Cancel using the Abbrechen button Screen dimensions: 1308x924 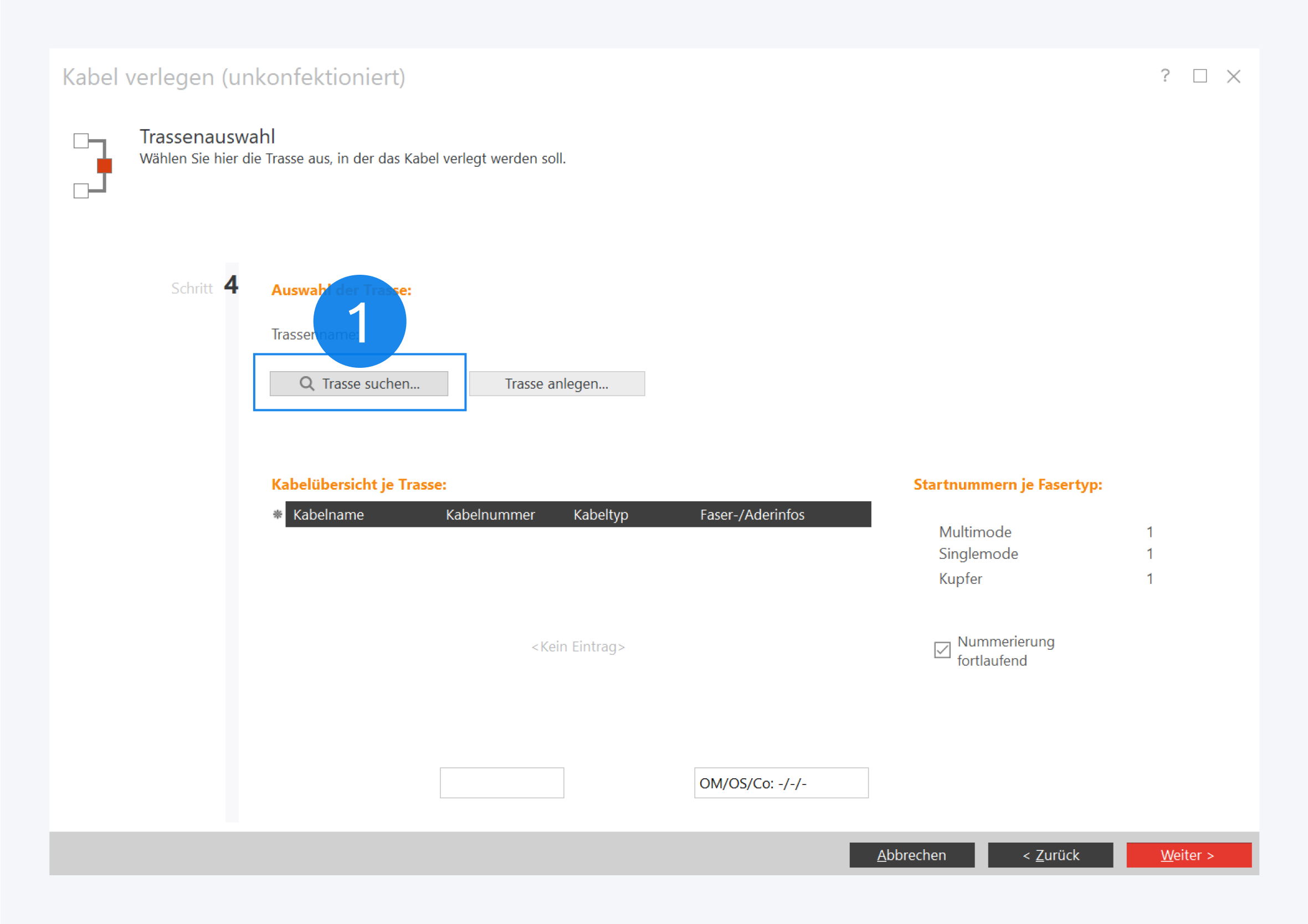coord(911,855)
